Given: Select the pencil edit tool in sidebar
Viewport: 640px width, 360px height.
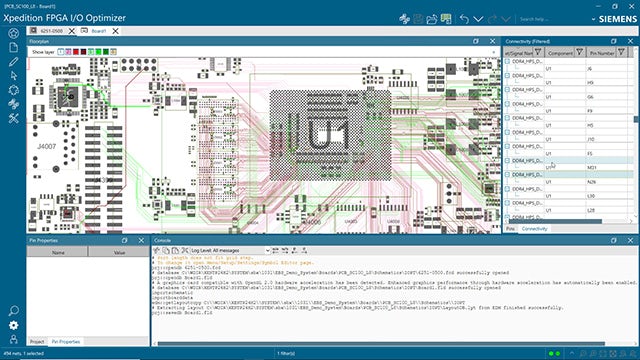Looking at the screenshot, I should pyautogui.click(x=13, y=62).
